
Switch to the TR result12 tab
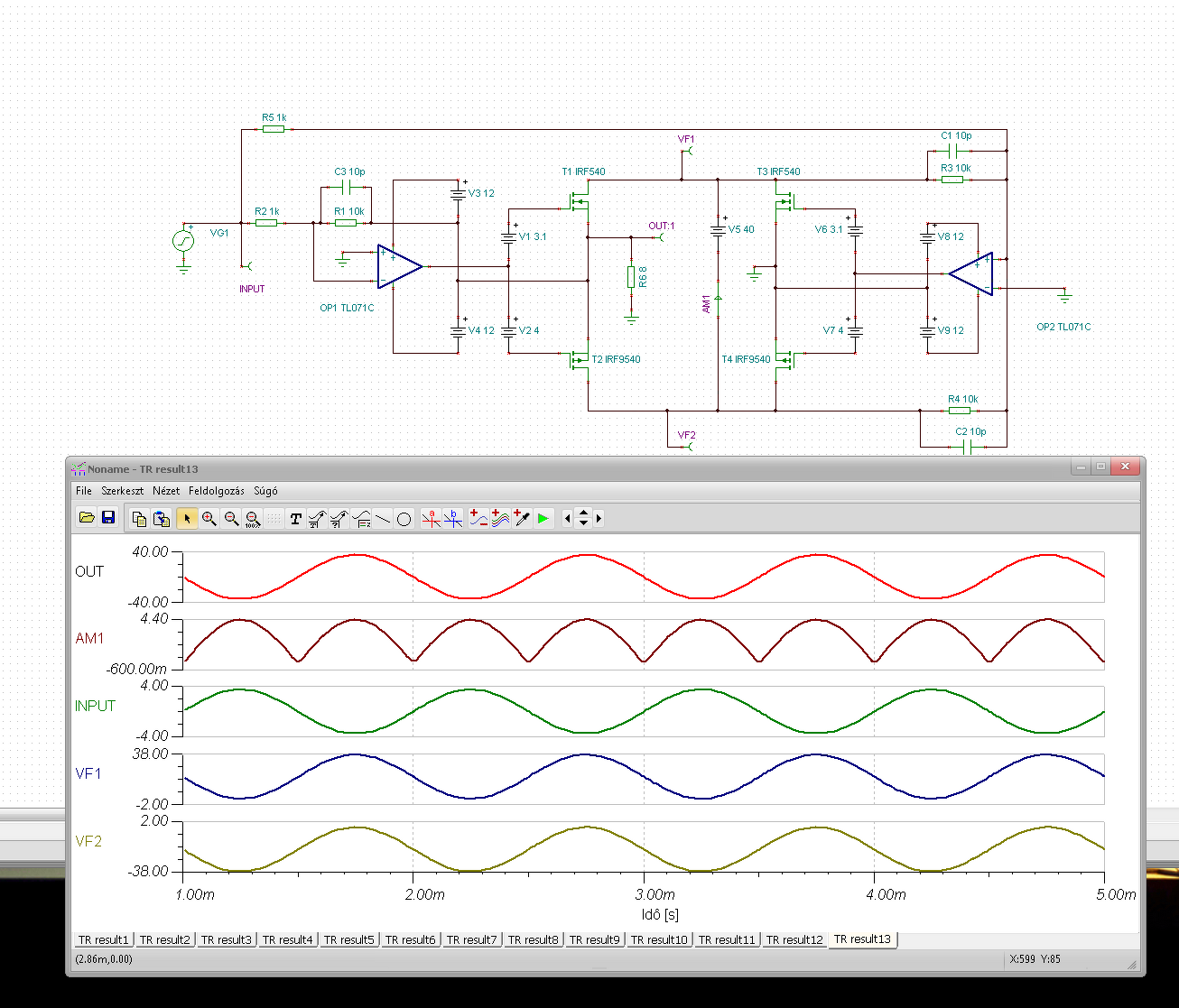[x=794, y=939]
